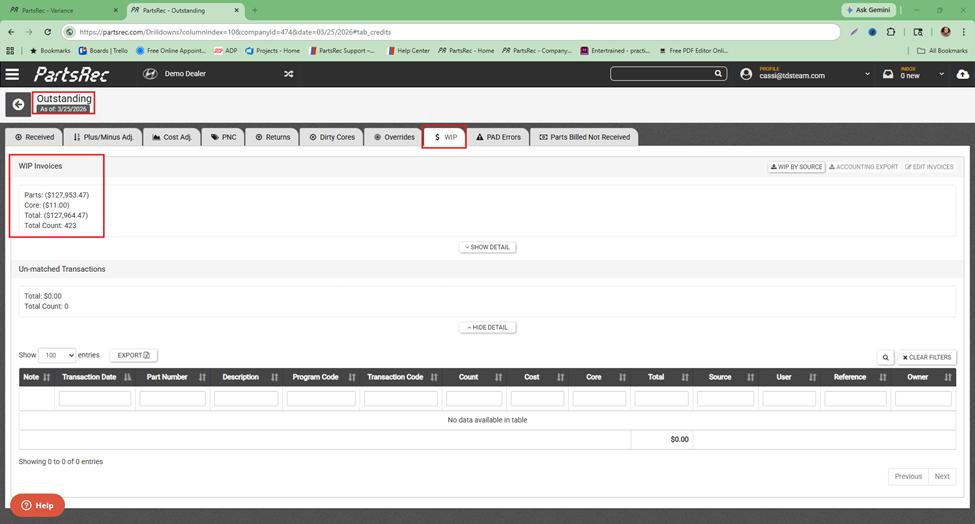Screen dimensions: 975x524
Task: Reload the page in browser
Action: click(x=47, y=32)
